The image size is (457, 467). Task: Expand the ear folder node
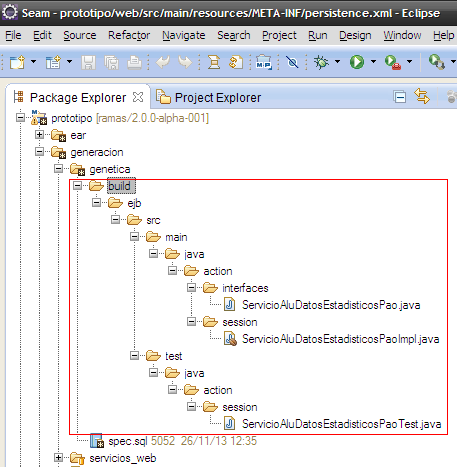pyautogui.click(x=39, y=135)
